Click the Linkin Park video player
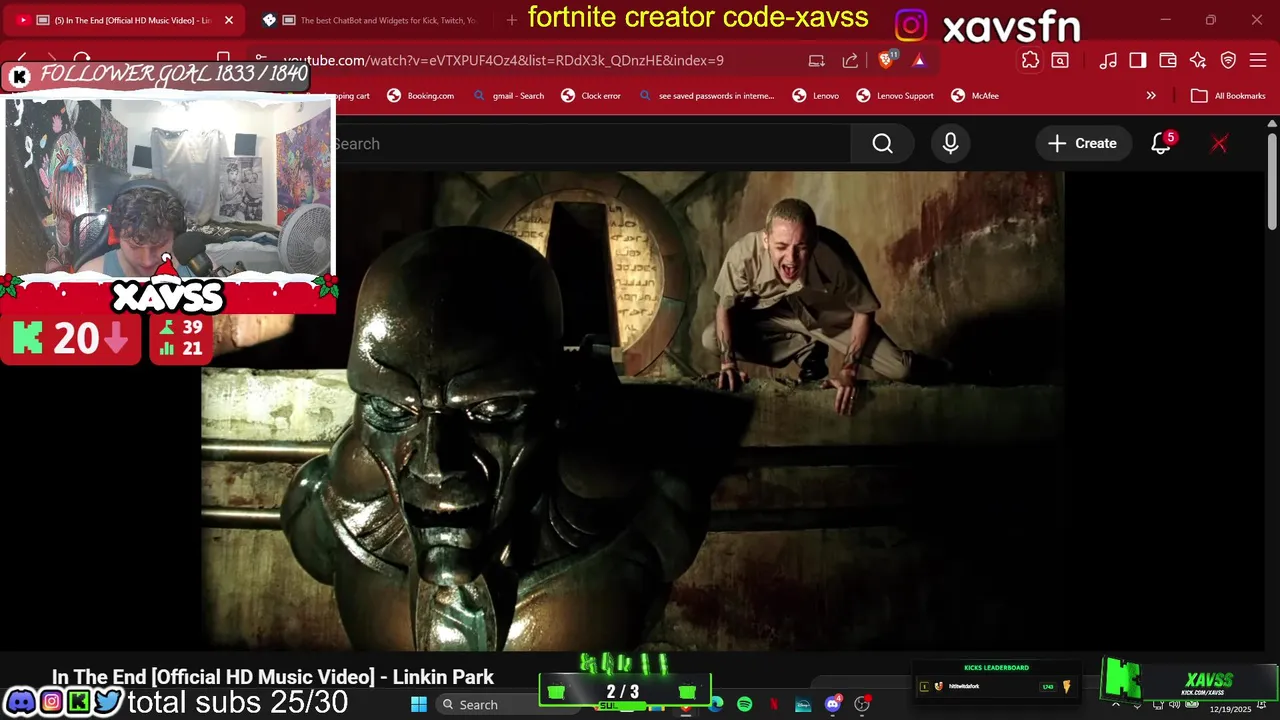Viewport: 1280px width, 720px height. click(633, 410)
